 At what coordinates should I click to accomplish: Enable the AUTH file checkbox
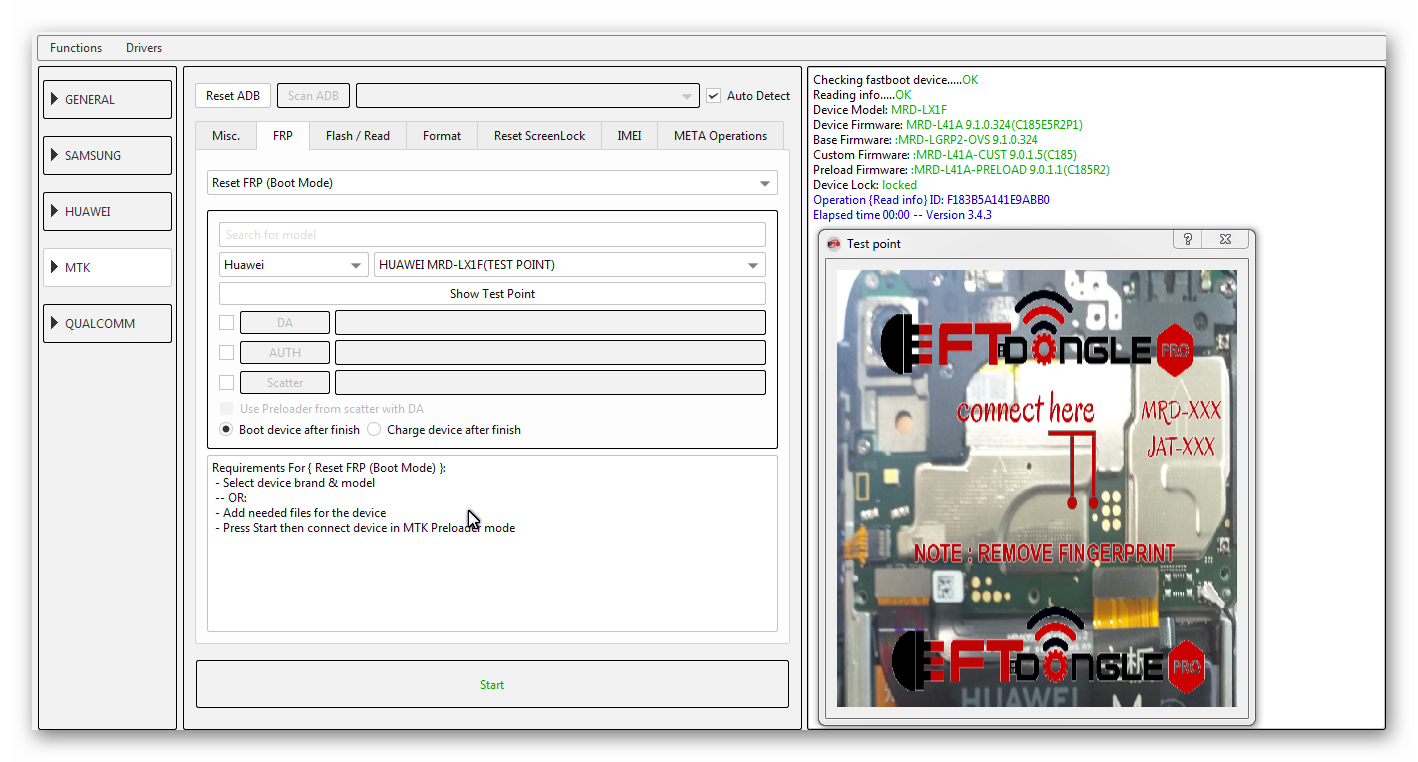227,353
